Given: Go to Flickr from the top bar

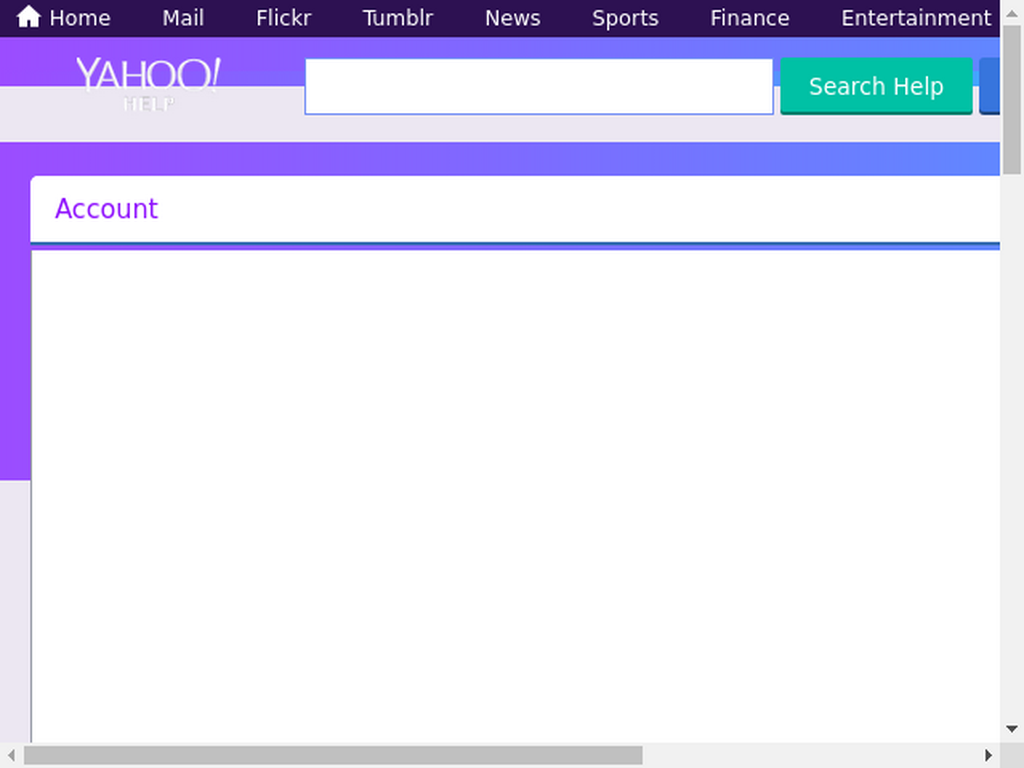Looking at the screenshot, I should tap(283, 18).
